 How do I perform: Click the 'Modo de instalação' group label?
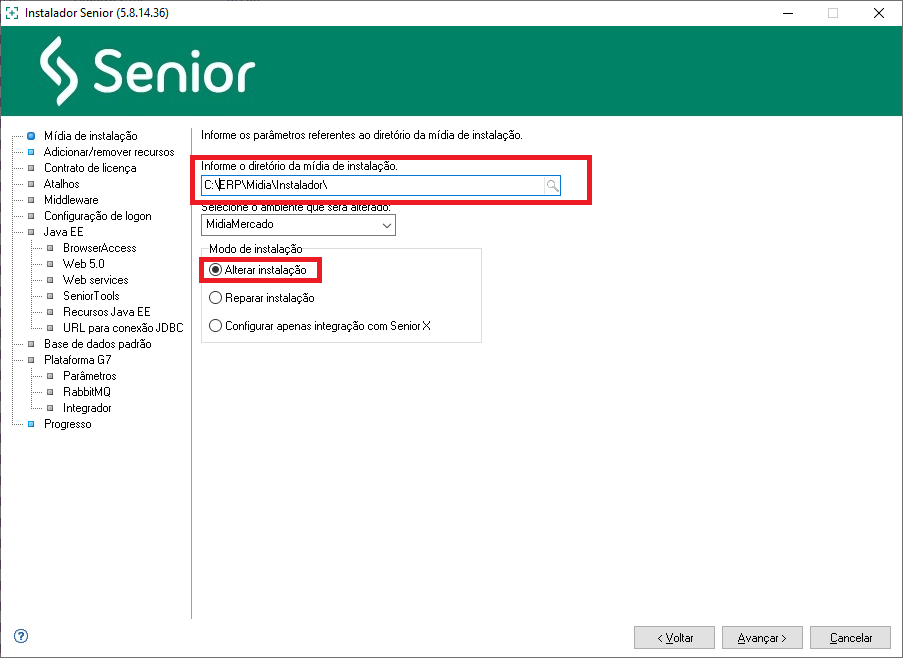pos(255,249)
